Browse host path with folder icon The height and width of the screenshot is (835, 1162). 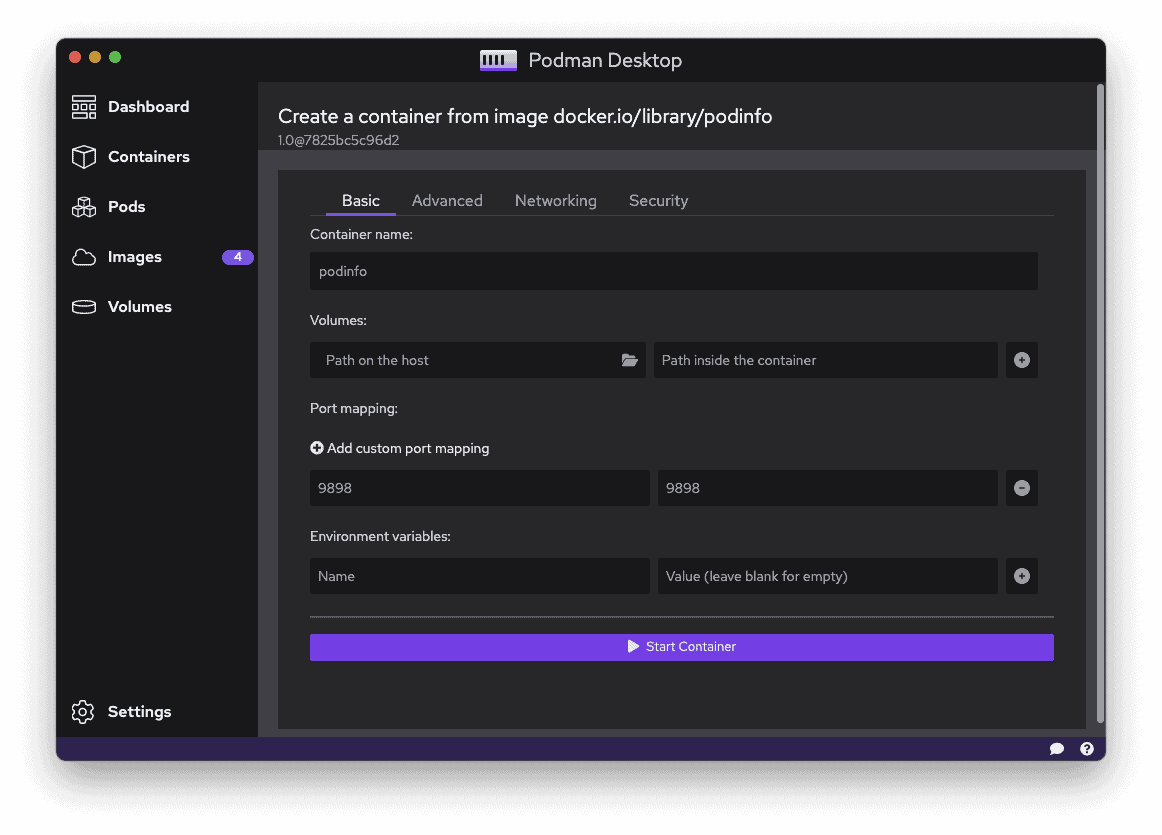[x=629, y=360]
